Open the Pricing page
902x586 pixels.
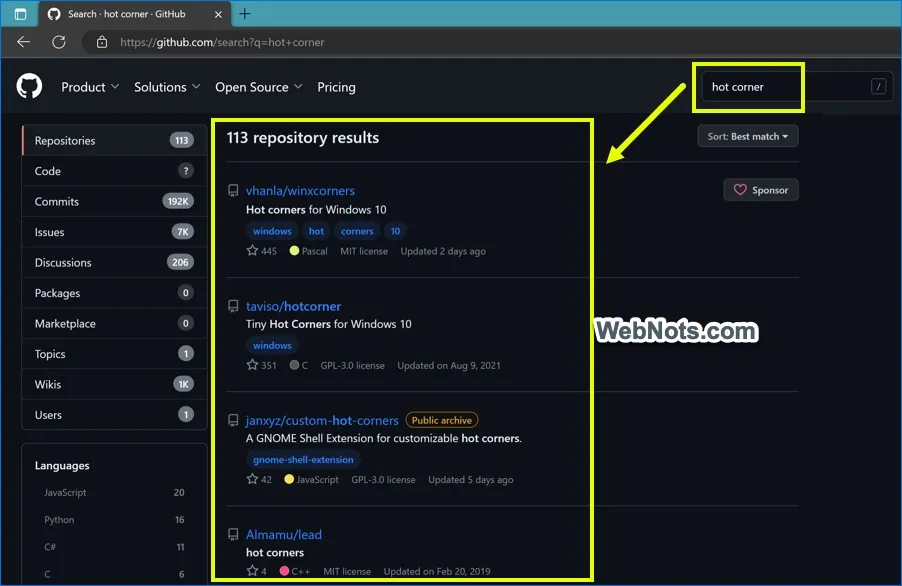[x=336, y=87]
